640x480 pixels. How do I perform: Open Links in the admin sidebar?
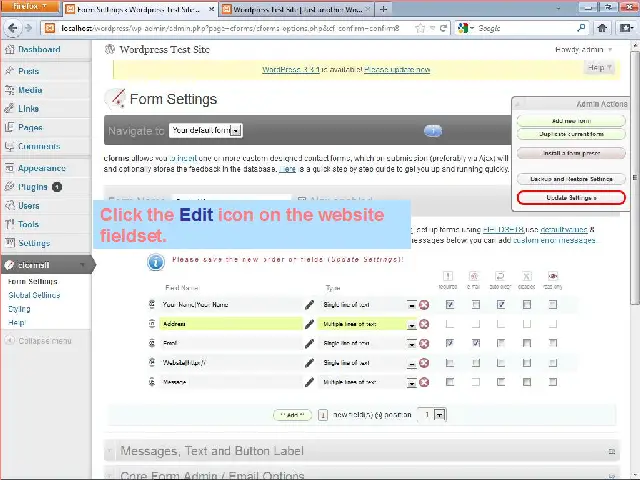[28, 109]
